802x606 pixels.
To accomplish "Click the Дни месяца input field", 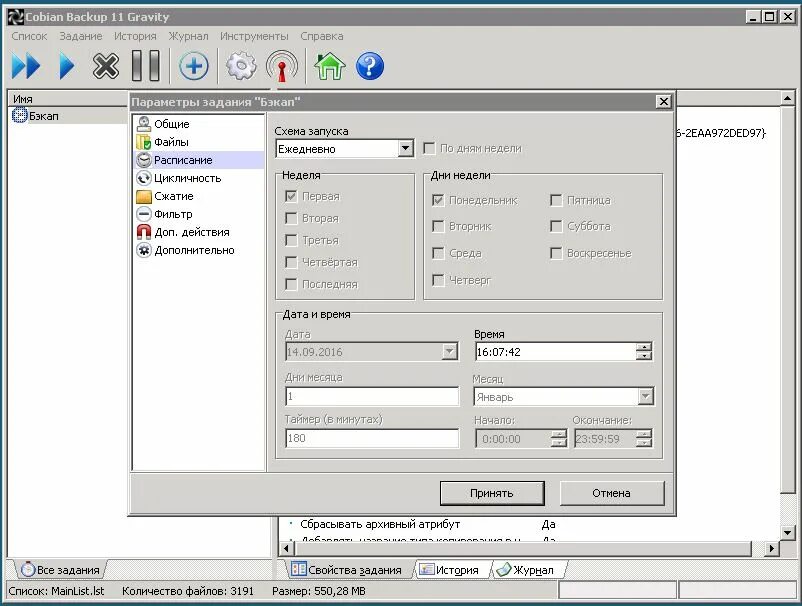I will [x=372, y=396].
